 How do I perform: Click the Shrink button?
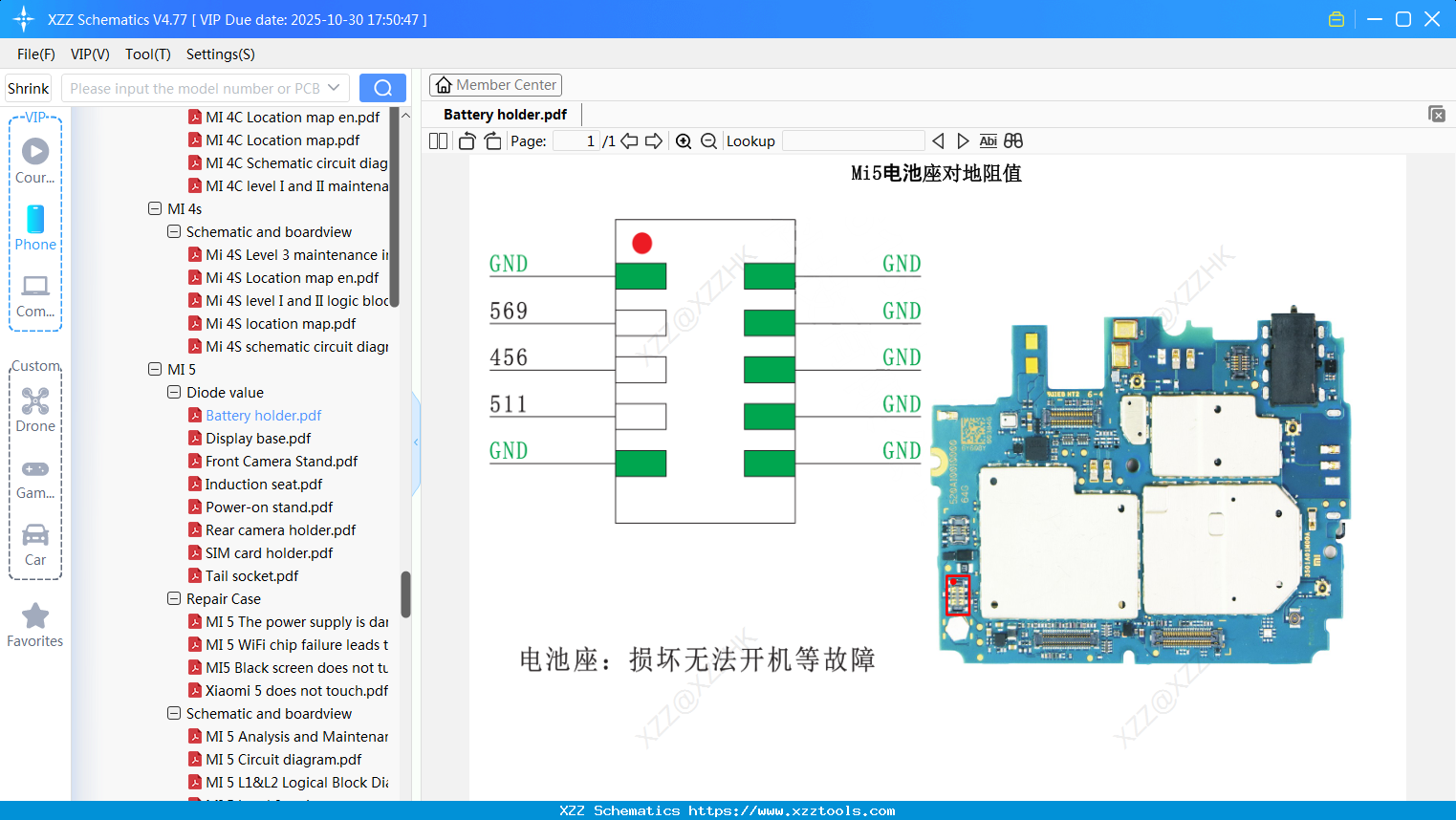pos(28,88)
